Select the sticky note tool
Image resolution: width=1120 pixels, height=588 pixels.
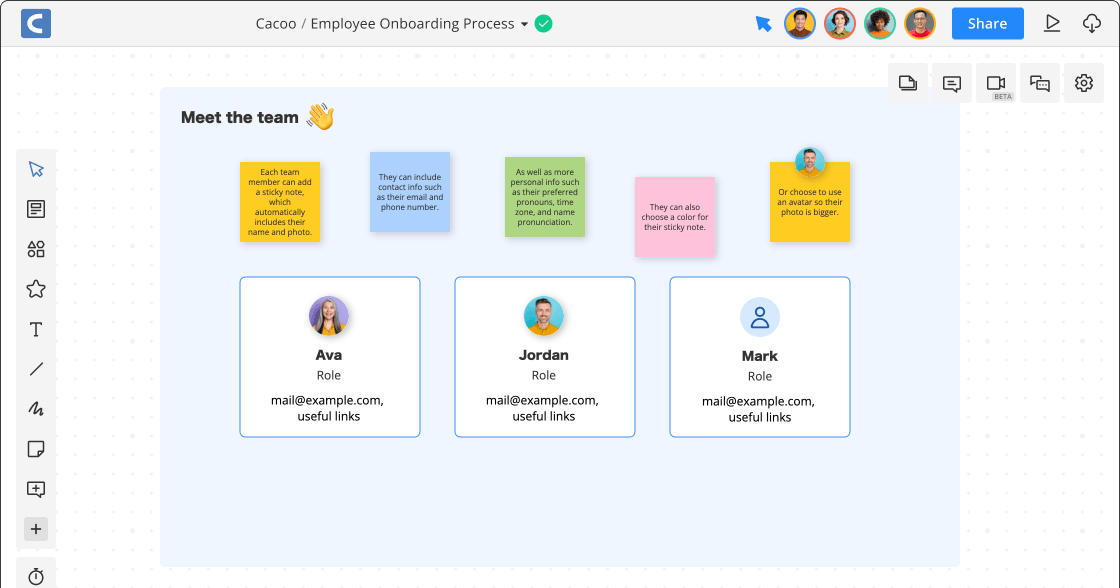36,449
